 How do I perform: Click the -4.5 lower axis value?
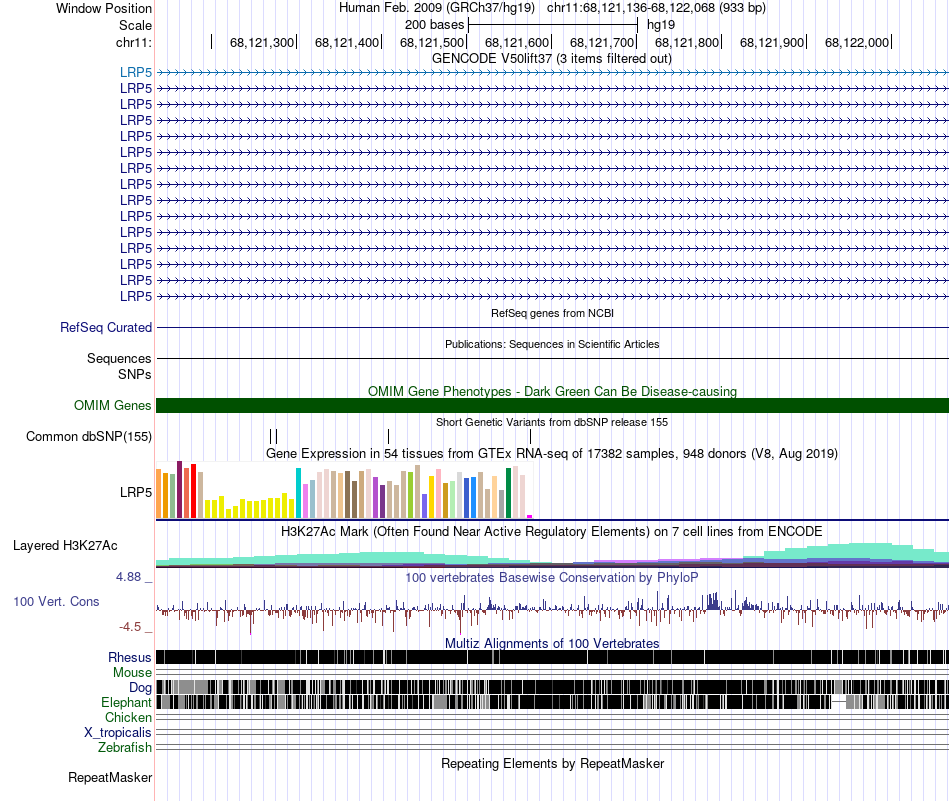(x=130, y=627)
